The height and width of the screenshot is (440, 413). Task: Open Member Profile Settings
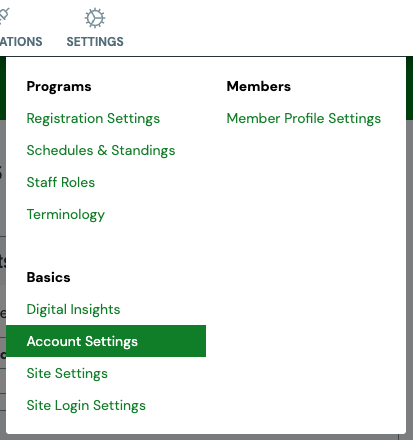[304, 119]
